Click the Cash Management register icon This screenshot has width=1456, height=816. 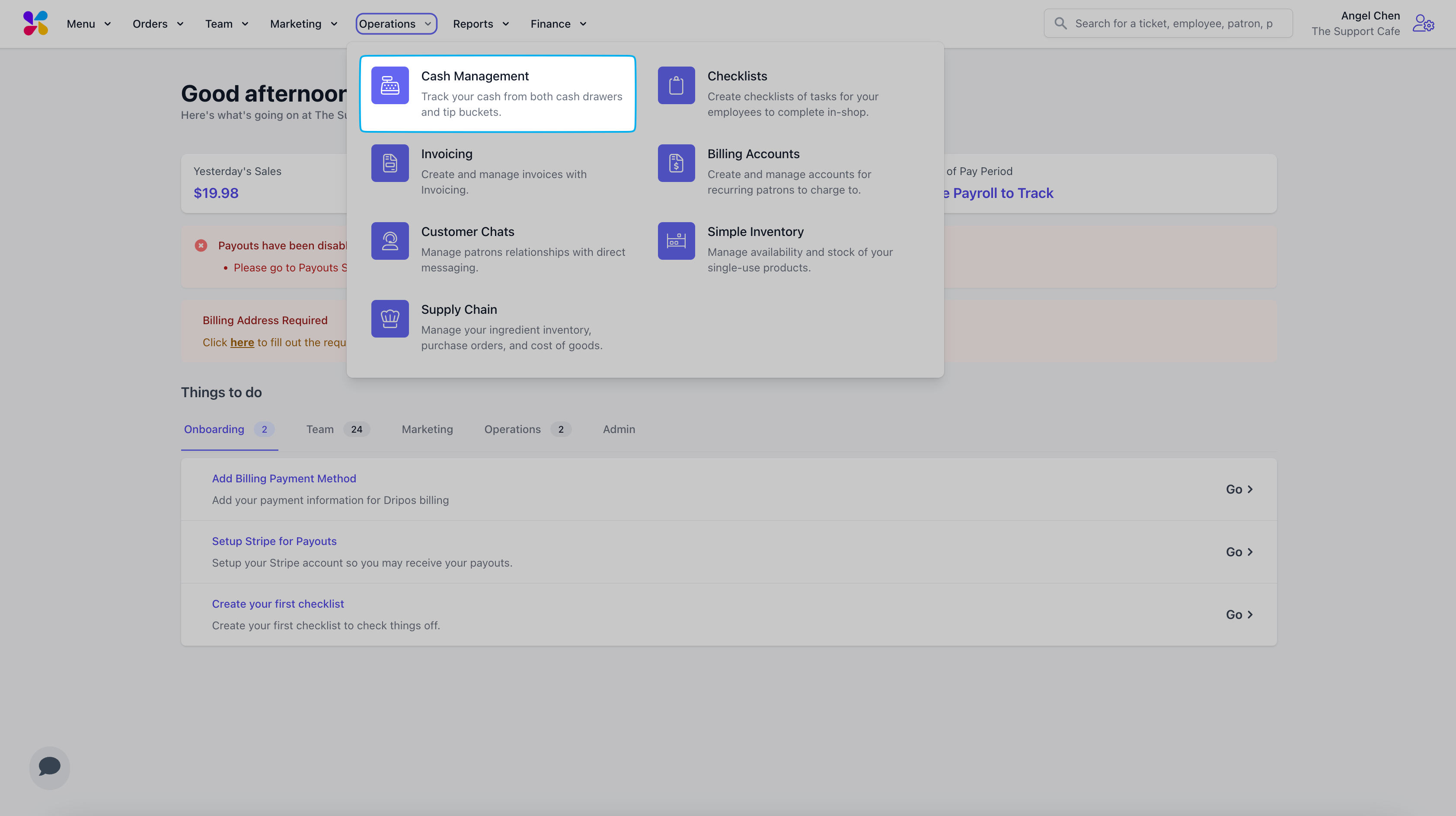coord(390,85)
